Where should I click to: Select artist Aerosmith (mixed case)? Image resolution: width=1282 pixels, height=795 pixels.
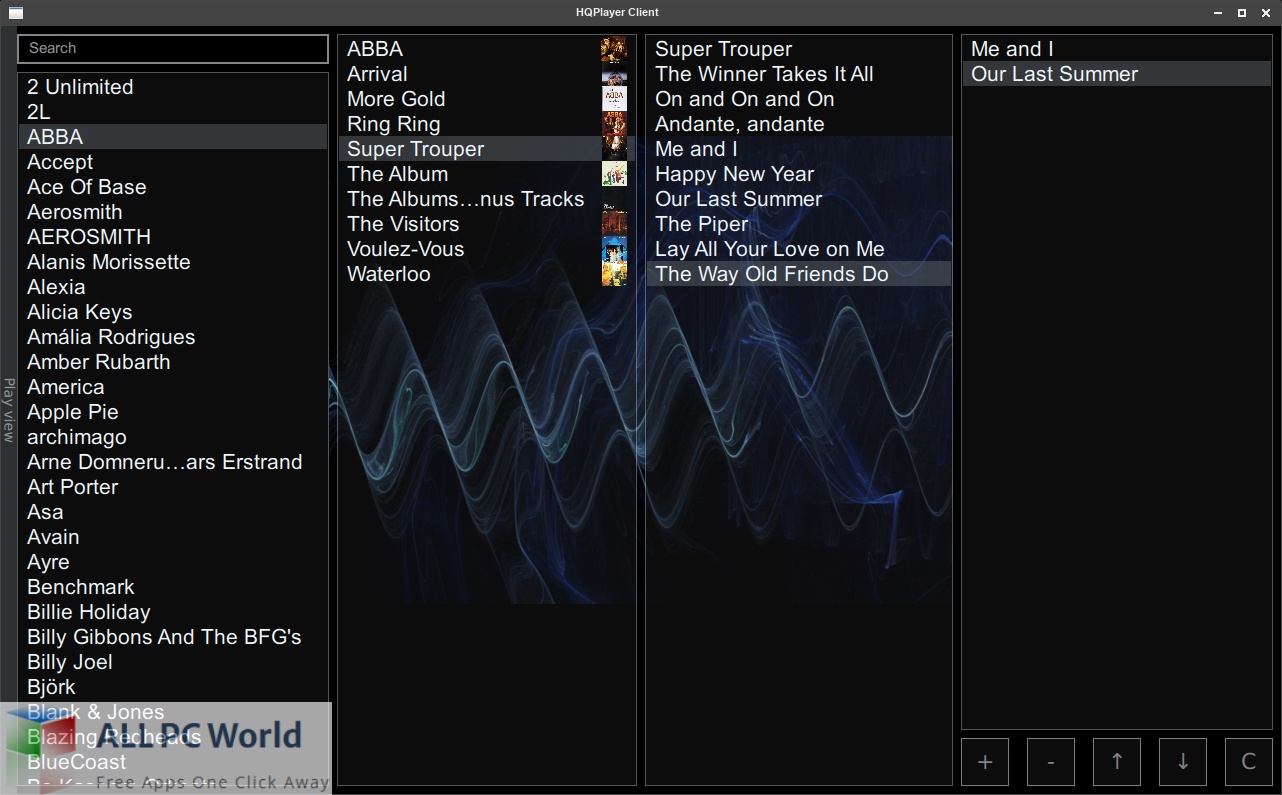(173, 212)
